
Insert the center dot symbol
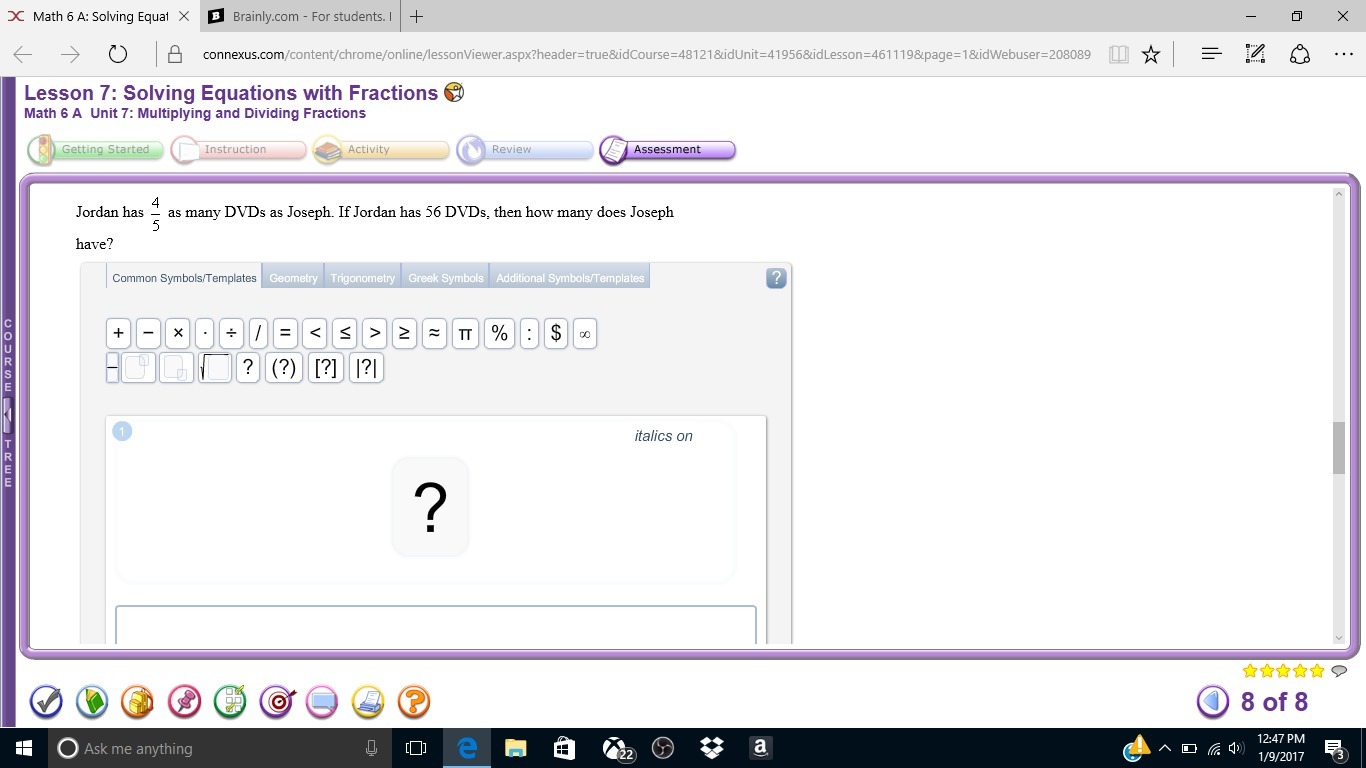tap(205, 333)
